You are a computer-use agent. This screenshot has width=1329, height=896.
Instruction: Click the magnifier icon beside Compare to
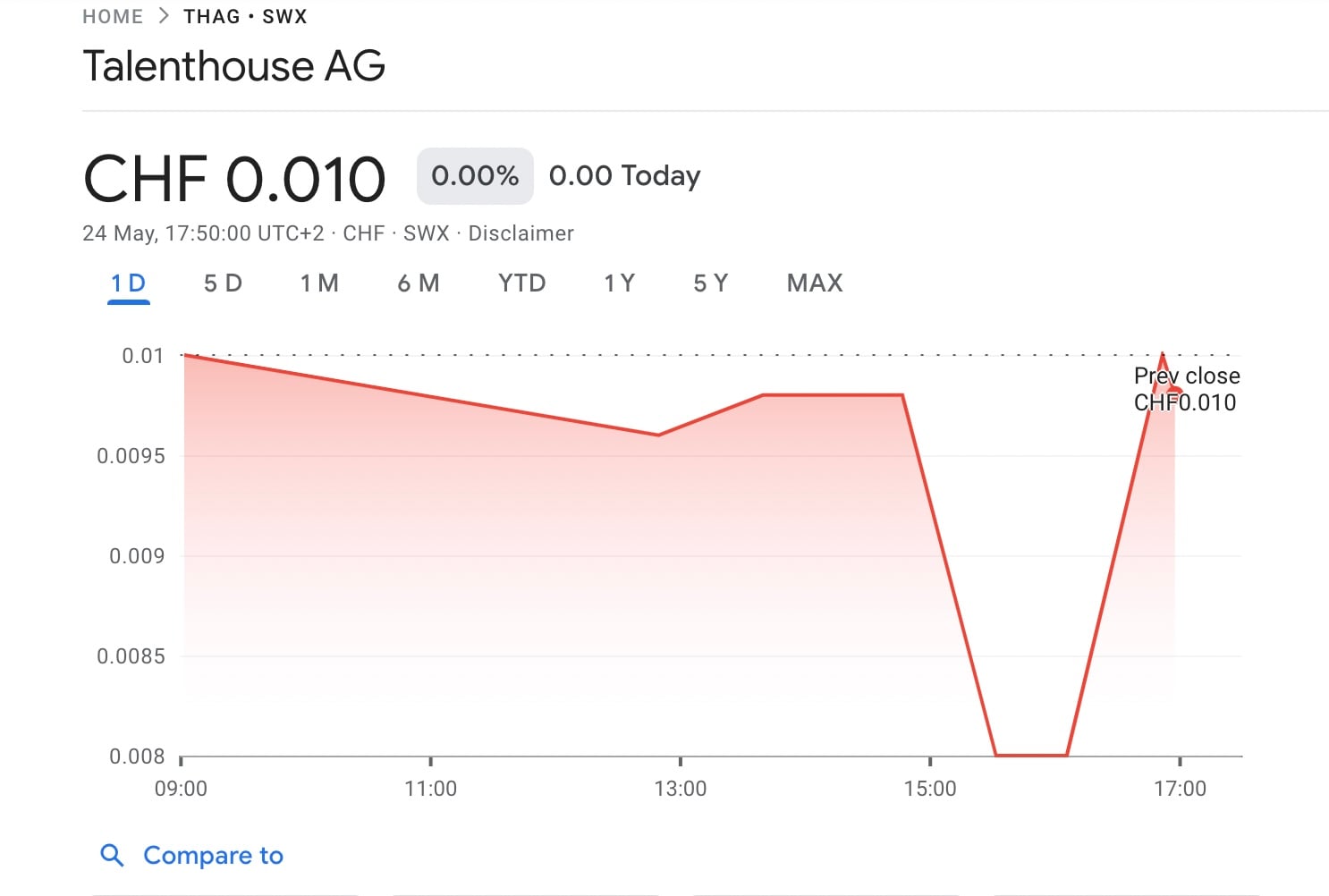coord(112,856)
